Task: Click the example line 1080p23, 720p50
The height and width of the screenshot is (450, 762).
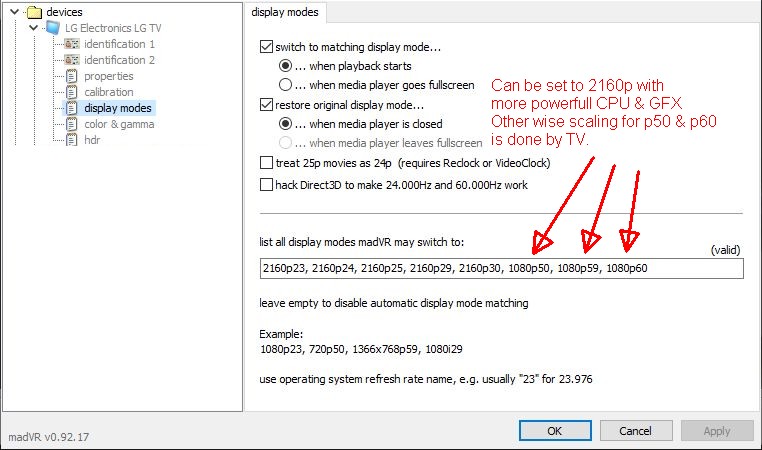Action: click(x=361, y=349)
